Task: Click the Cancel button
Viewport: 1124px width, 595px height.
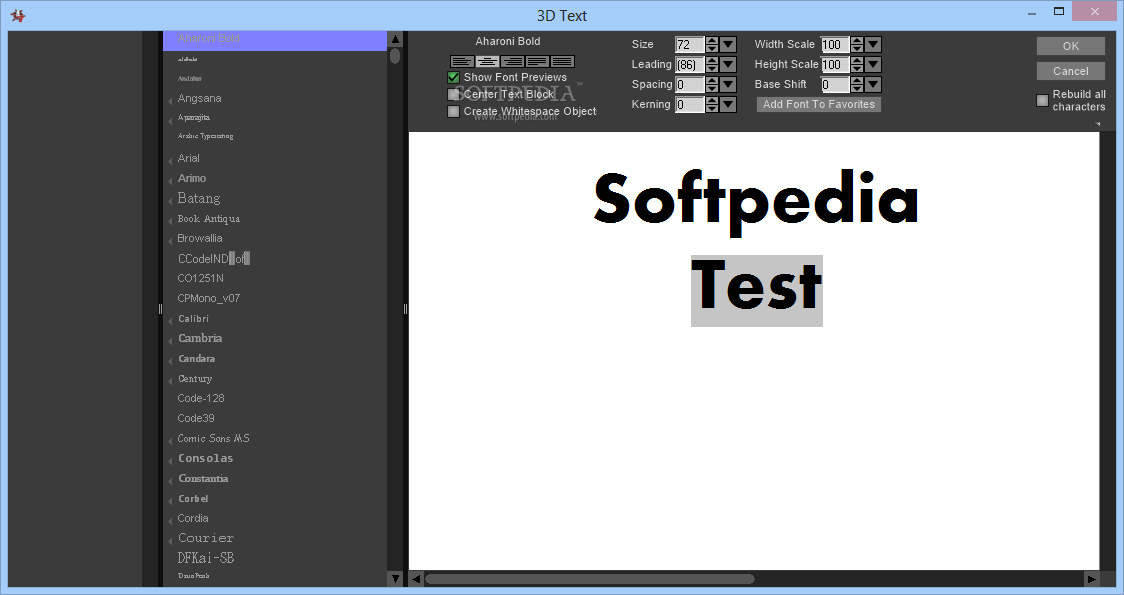Action: [x=1070, y=71]
